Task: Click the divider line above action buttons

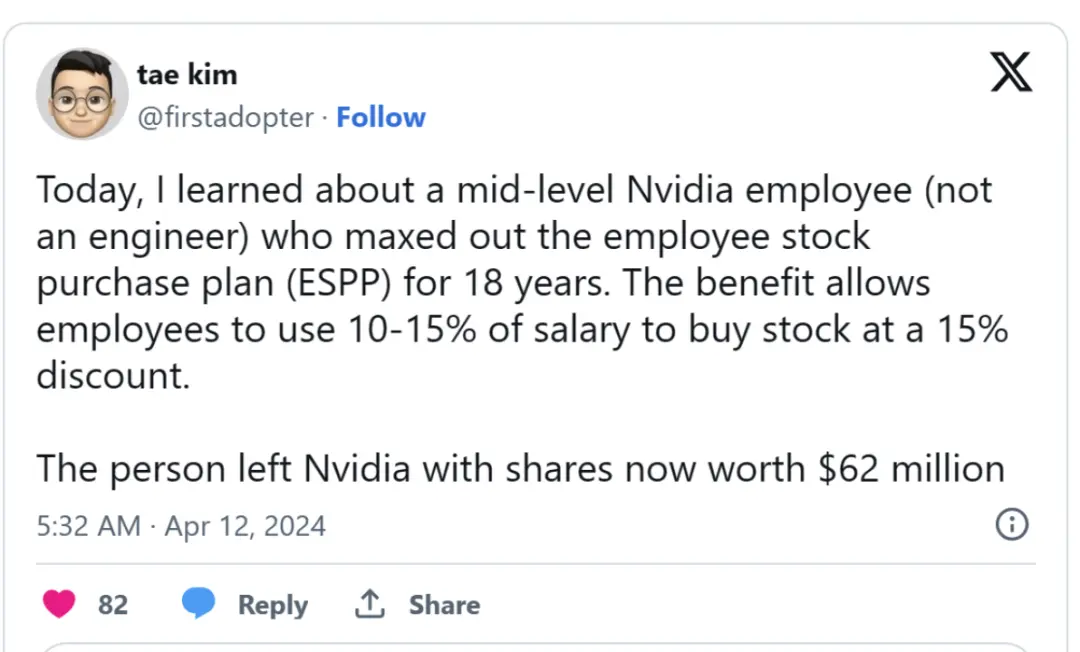Action: pos(536,564)
